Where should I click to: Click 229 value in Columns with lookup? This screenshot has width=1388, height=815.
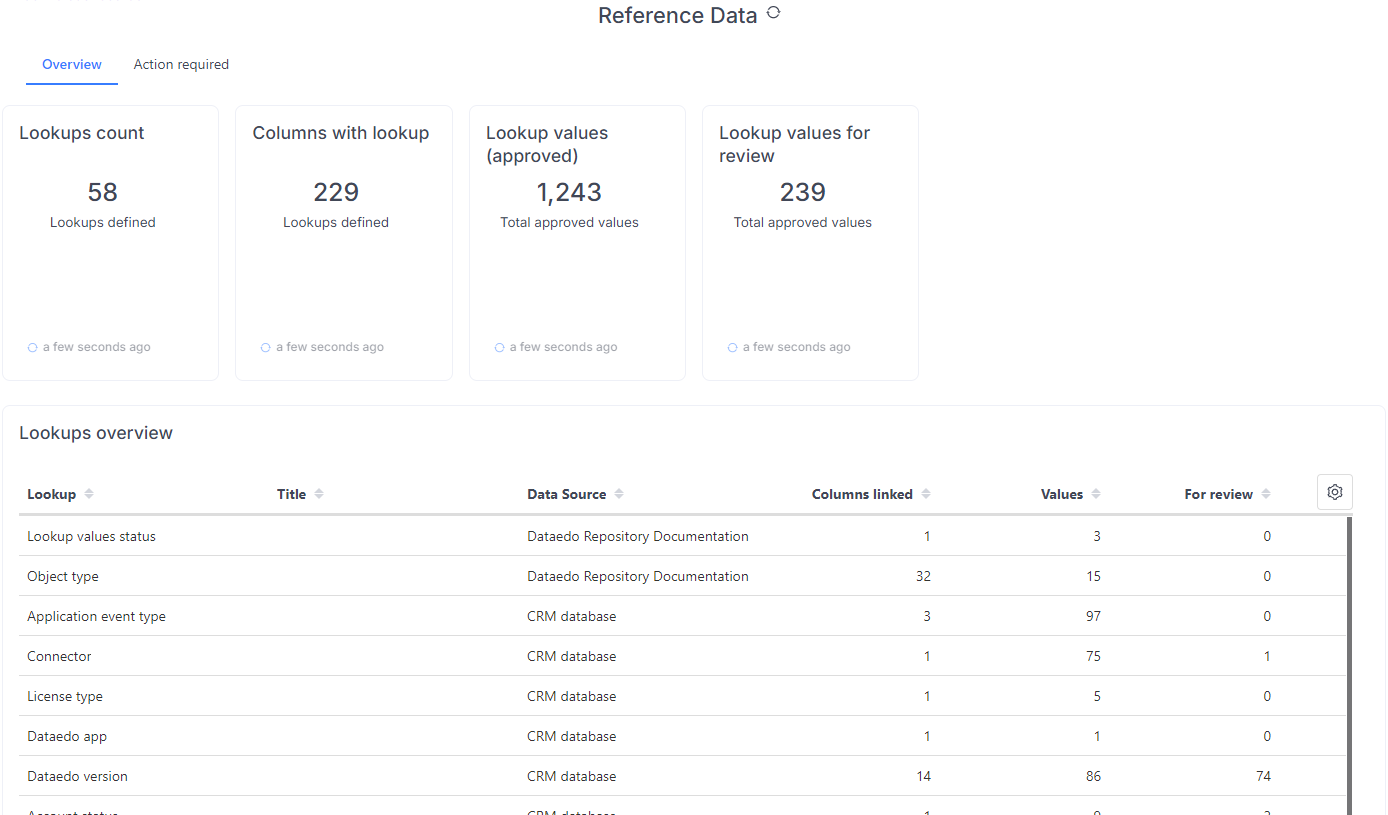(x=336, y=192)
